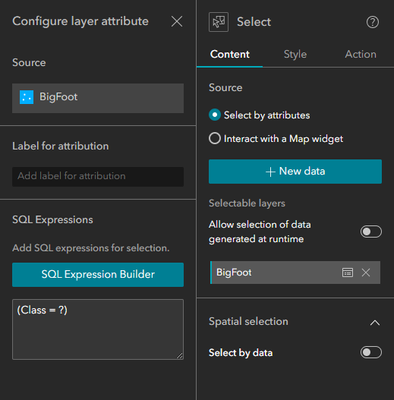Open the SQL Expression Builder
This screenshot has width=394, height=400.
point(98,275)
